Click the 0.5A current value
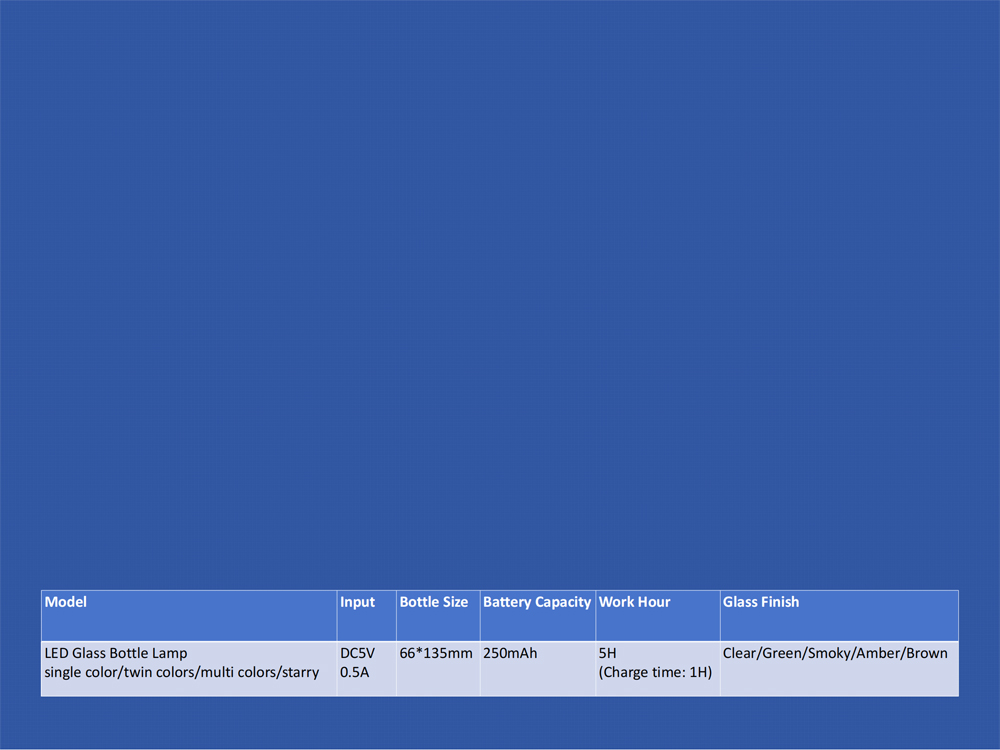1000x750 pixels. 354,673
